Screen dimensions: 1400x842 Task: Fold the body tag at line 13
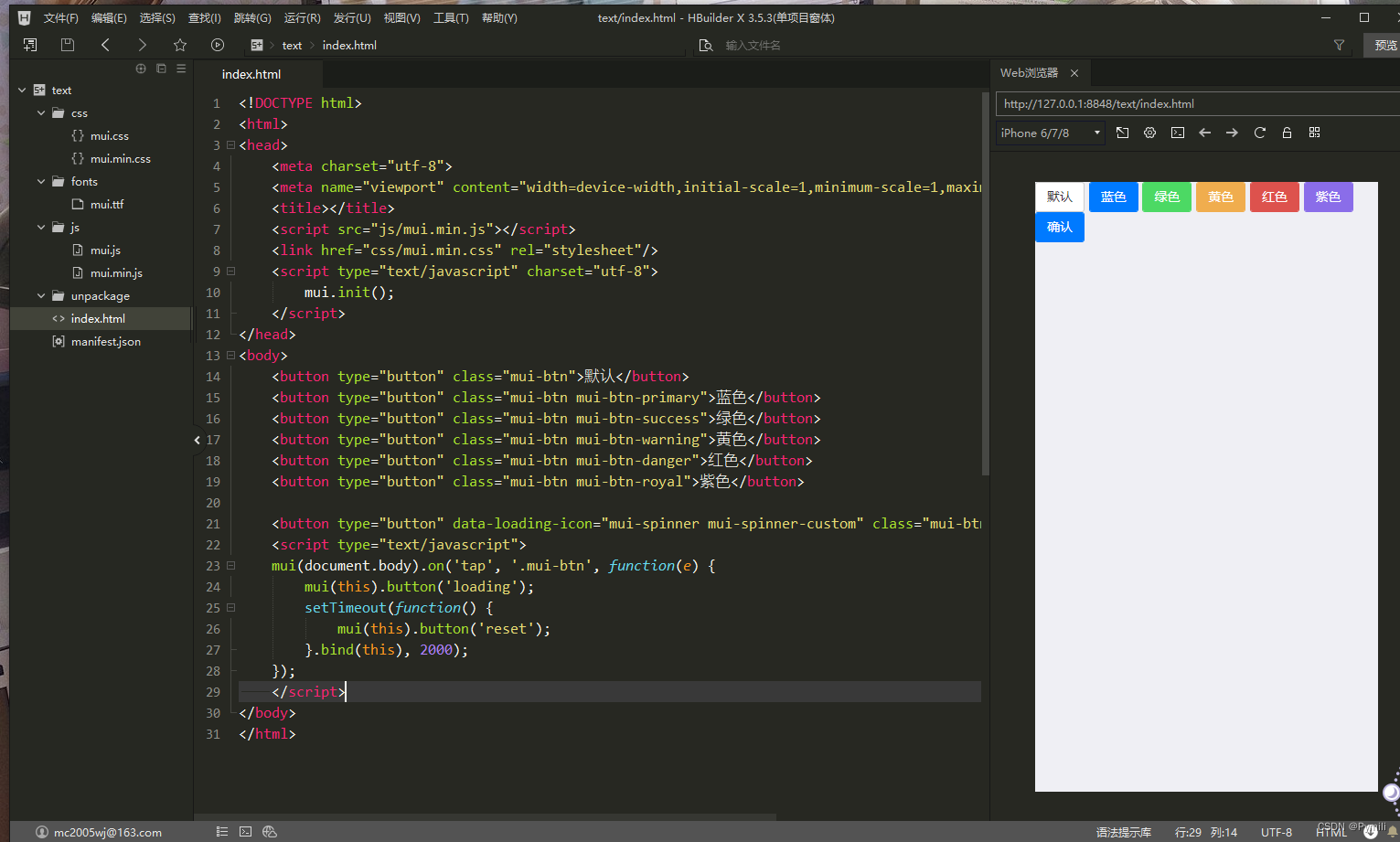(230, 356)
